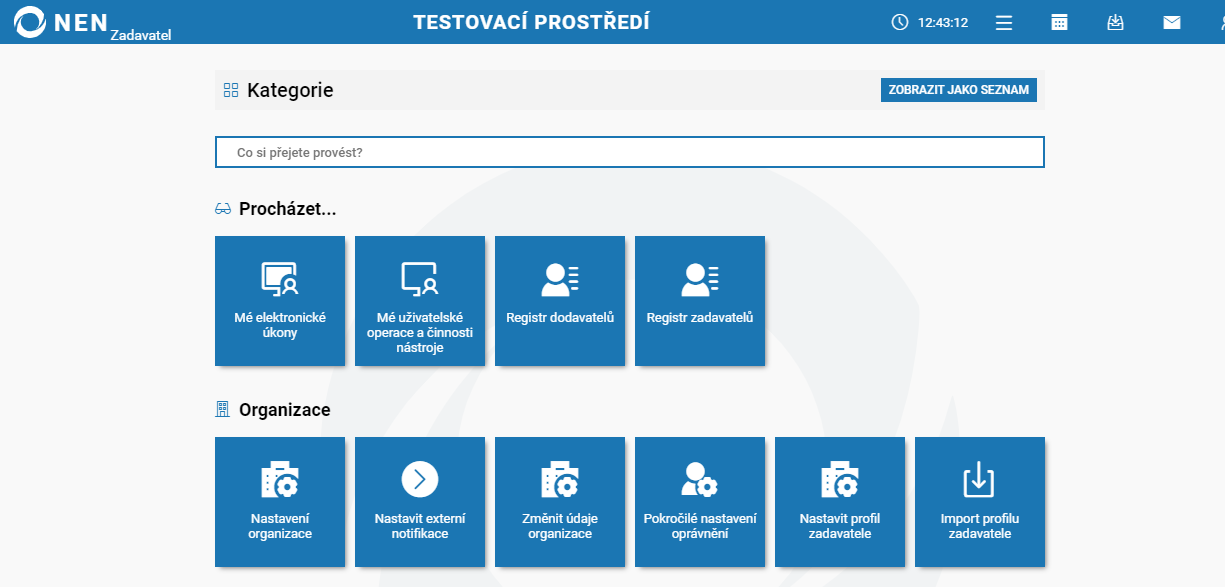
Task: Open 'Změnit údaje organizace' tile
Action: (x=560, y=502)
